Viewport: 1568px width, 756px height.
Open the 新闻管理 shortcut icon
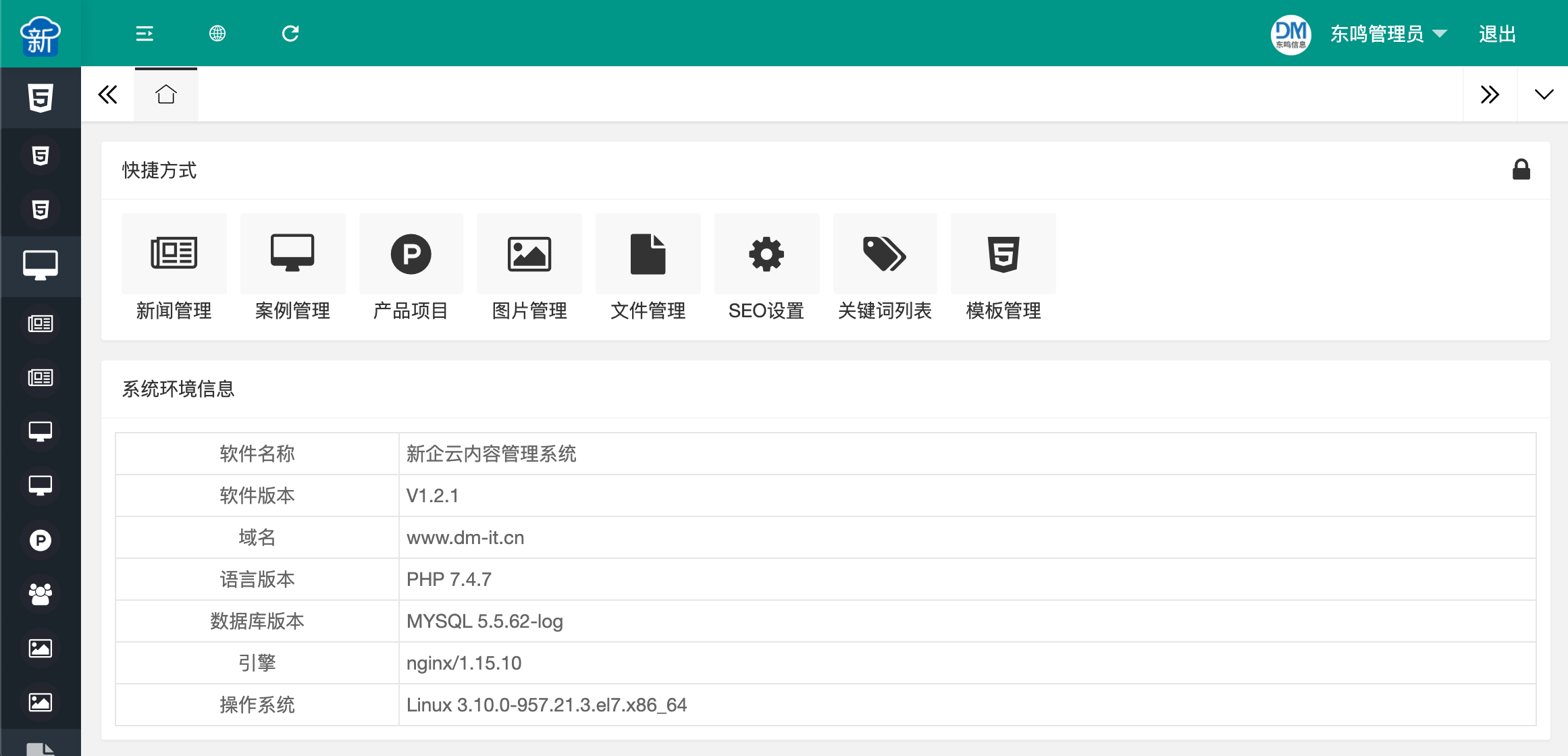[x=174, y=254]
